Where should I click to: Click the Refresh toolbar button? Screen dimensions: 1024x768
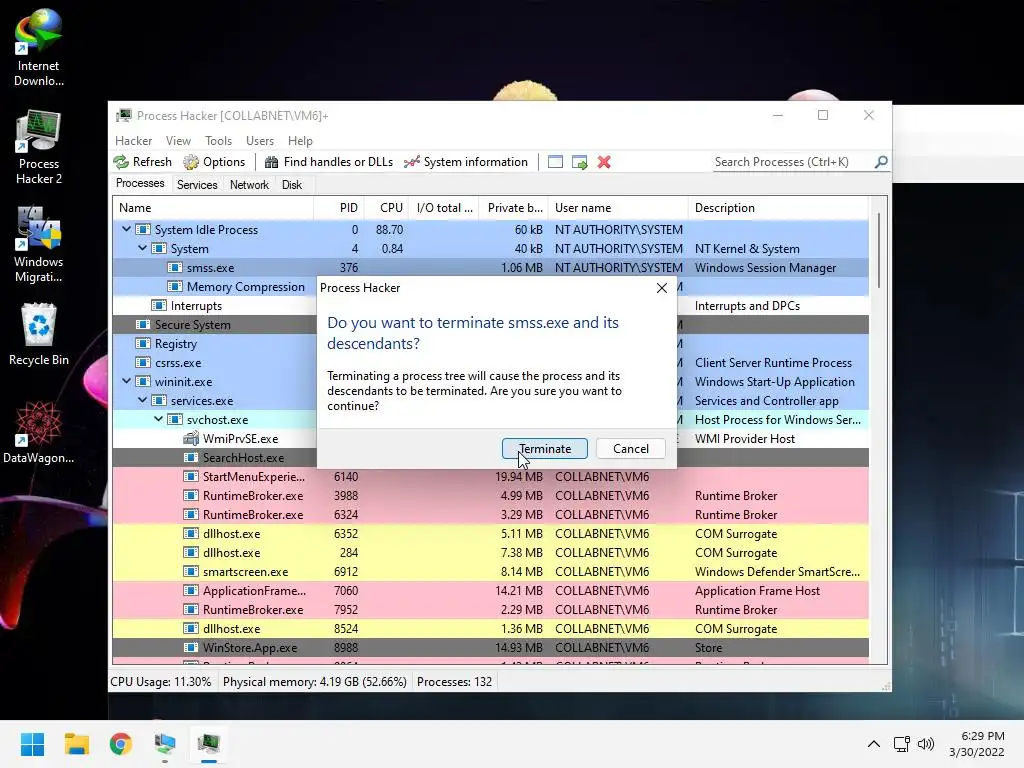143,162
